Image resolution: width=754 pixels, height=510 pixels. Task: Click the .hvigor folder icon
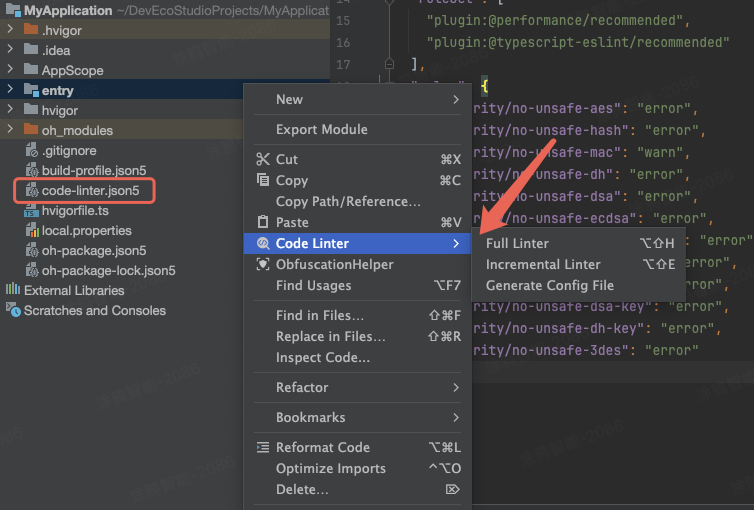31,30
